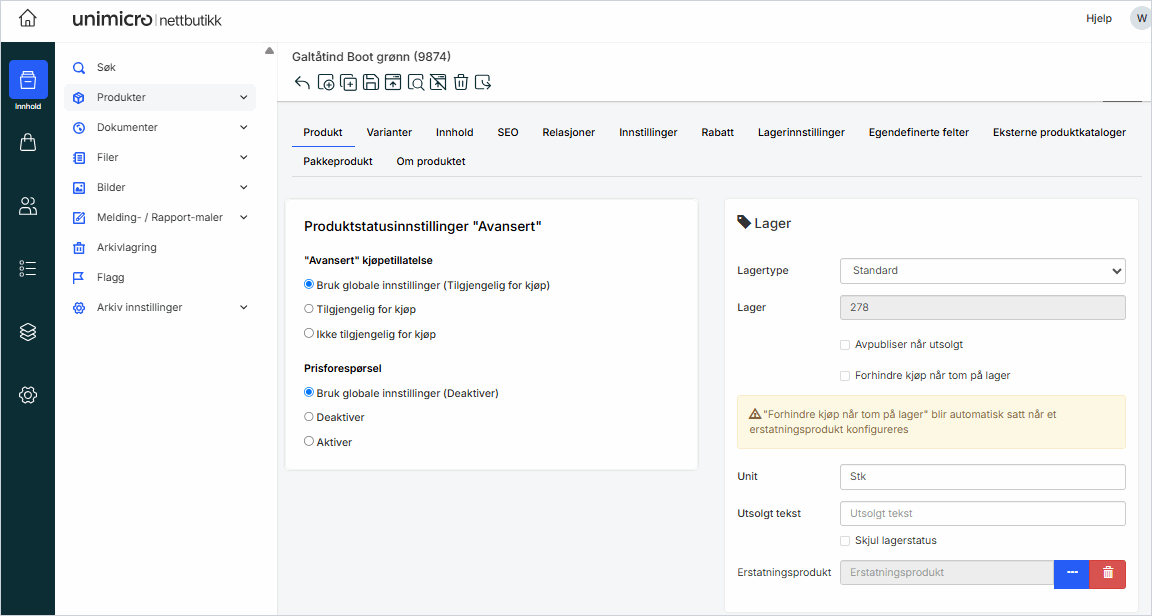This screenshot has height=616, width=1152.
Task: Click the Utsolgt tekst input field
Action: 982,513
